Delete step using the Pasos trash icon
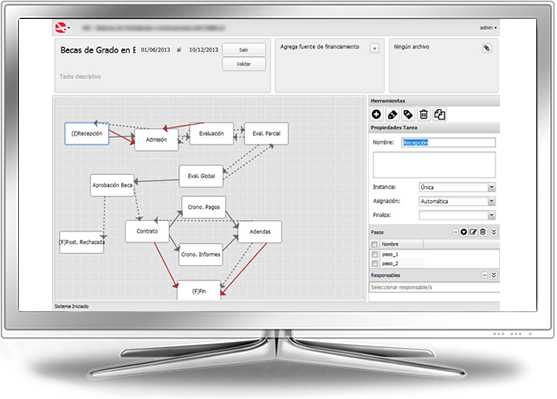557x399 pixels. 483,232
